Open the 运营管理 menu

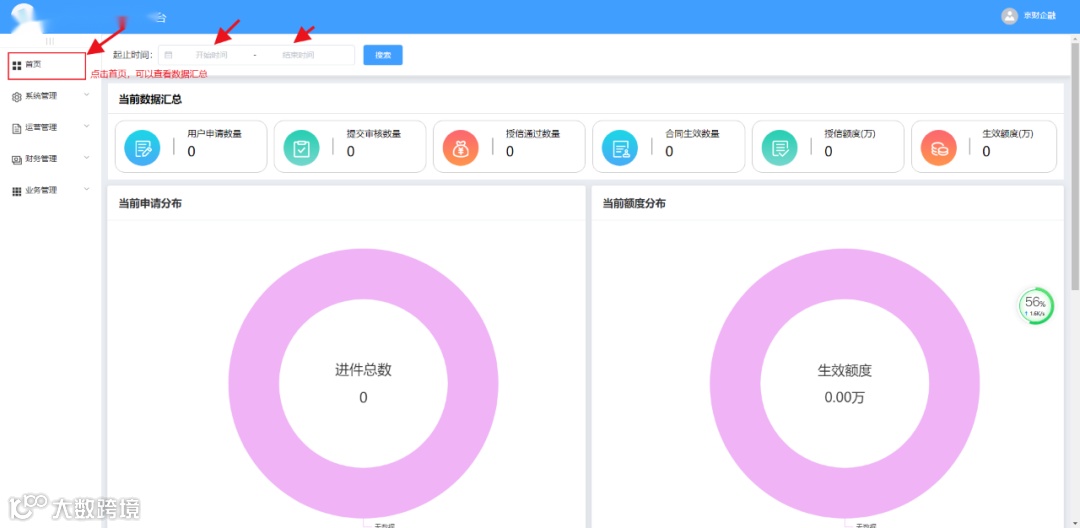point(50,127)
